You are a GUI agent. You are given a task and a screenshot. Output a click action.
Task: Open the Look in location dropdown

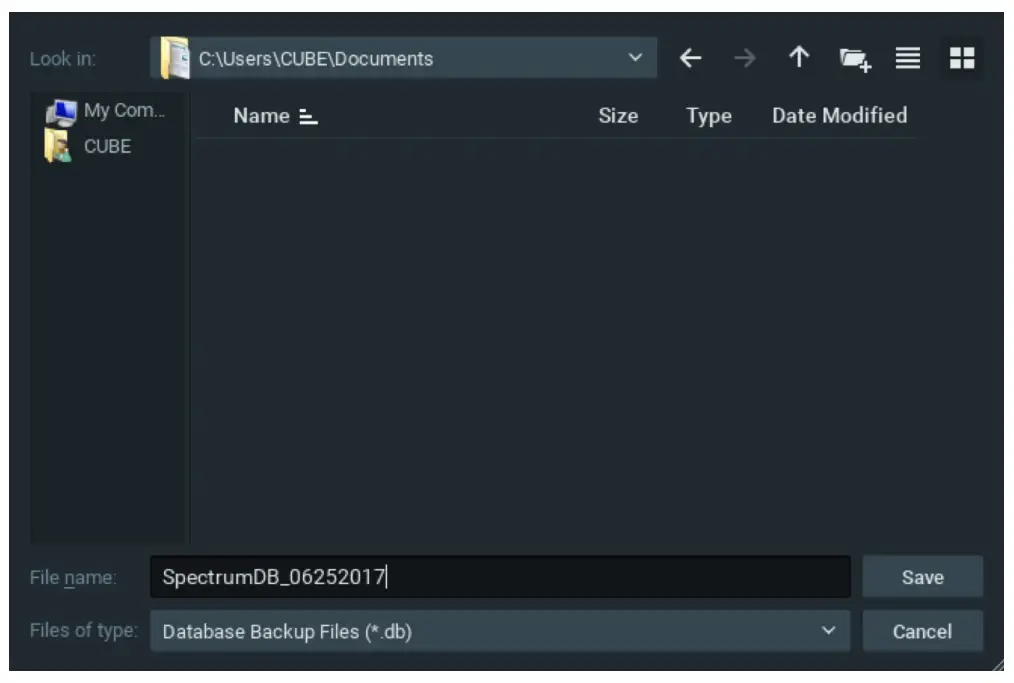(x=634, y=57)
